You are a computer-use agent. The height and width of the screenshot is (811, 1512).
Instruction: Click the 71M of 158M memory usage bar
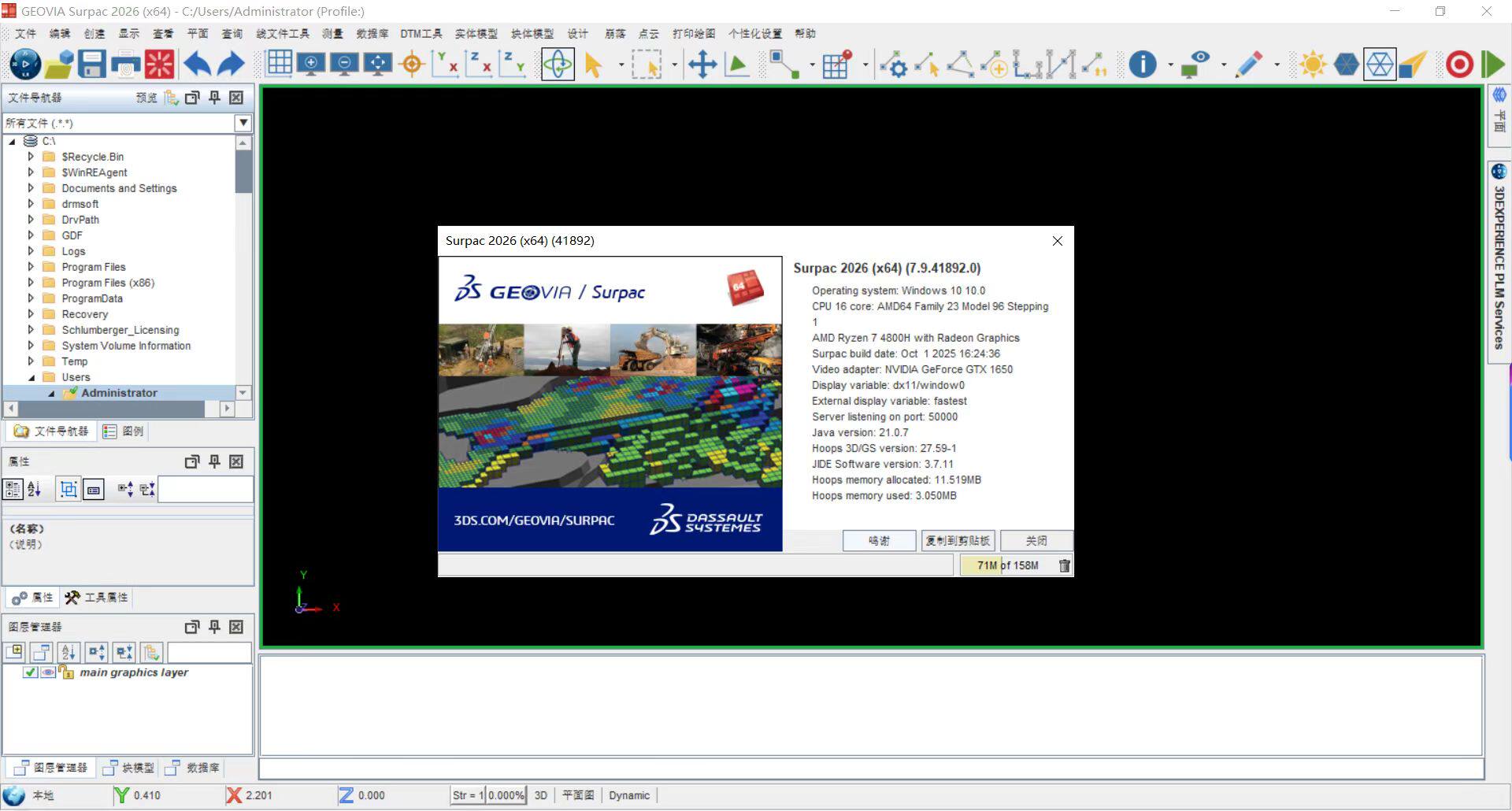[x=1008, y=565]
